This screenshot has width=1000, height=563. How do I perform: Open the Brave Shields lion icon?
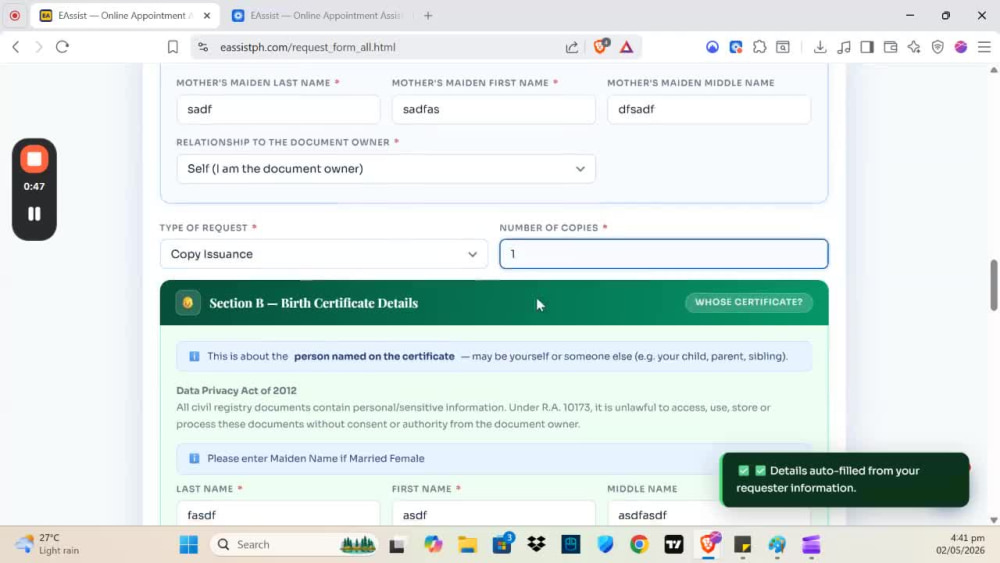click(601, 47)
